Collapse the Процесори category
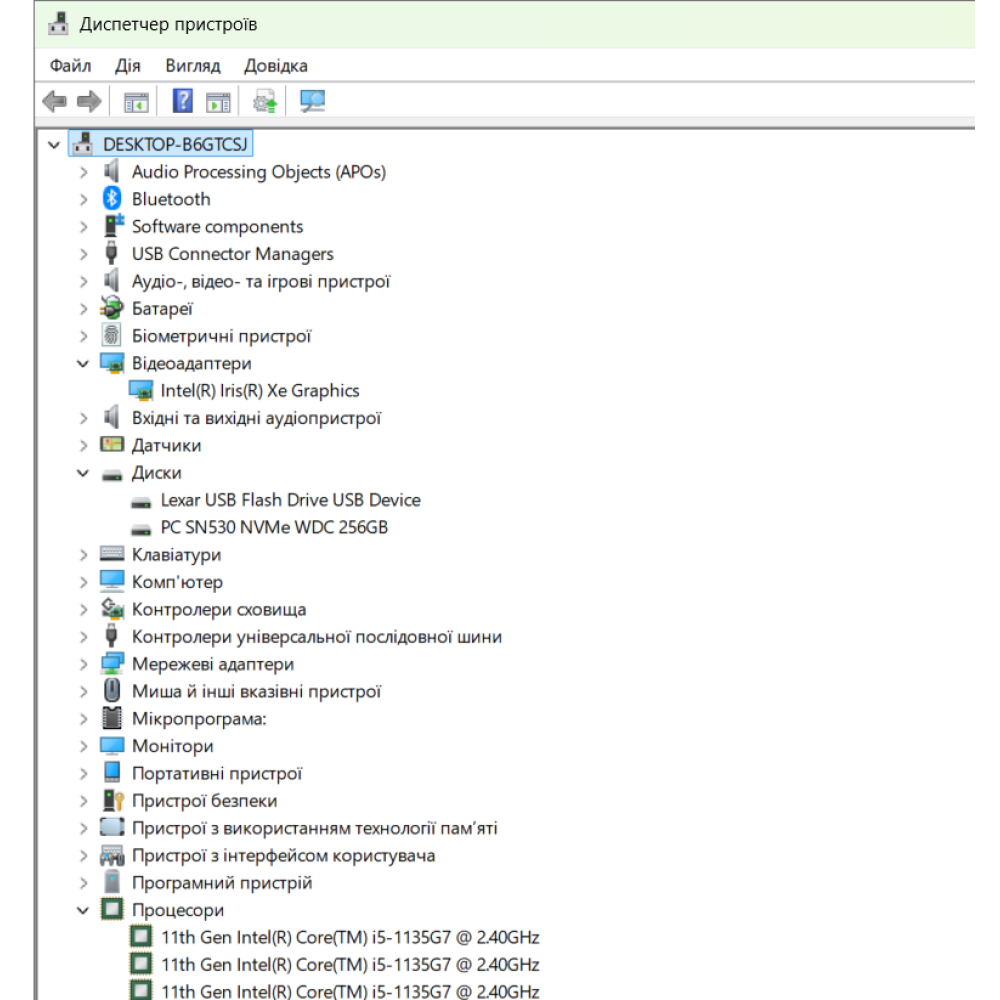This screenshot has height=1000, width=1000. click(83, 910)
